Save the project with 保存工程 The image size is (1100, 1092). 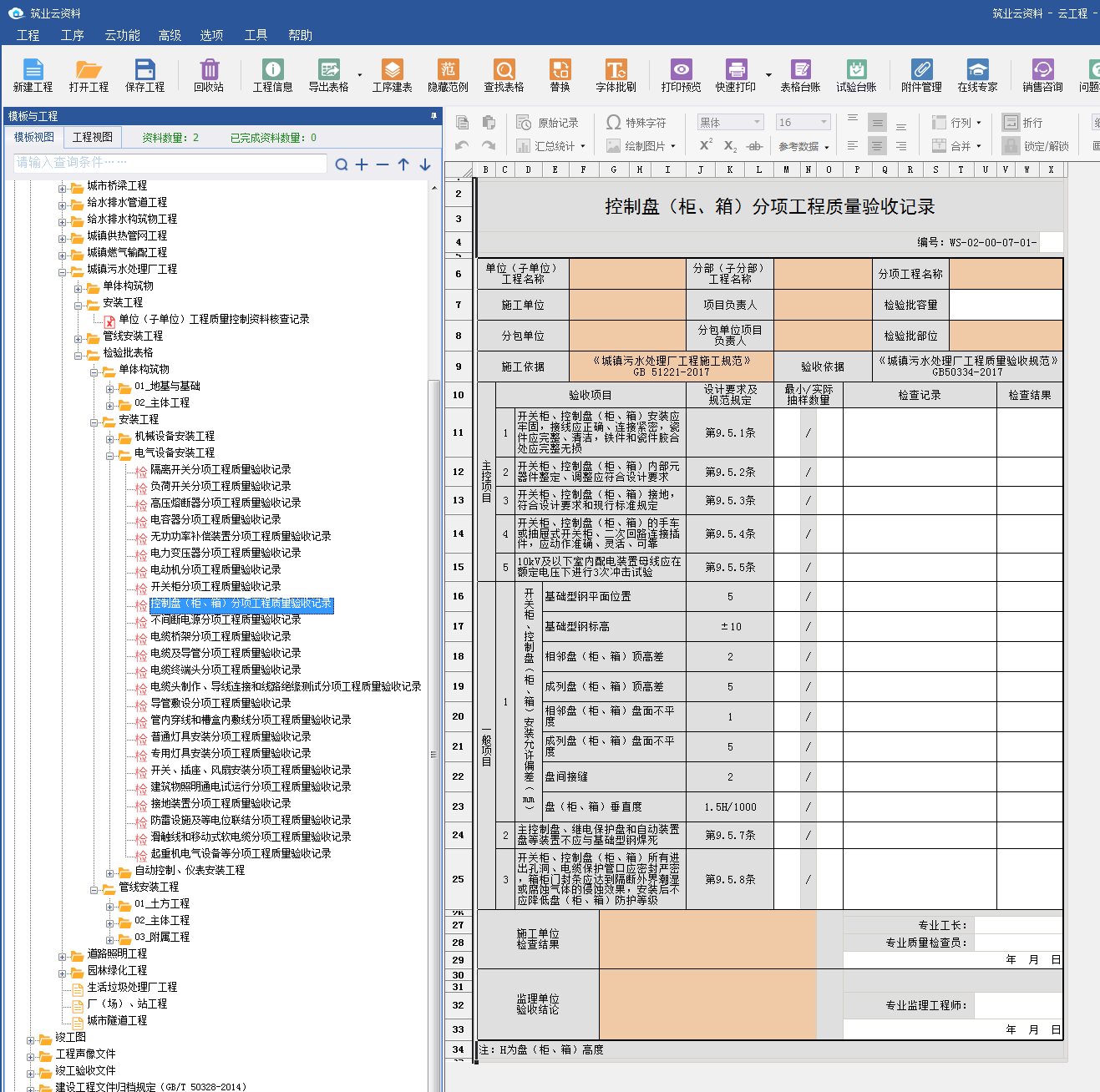[144, 75]
